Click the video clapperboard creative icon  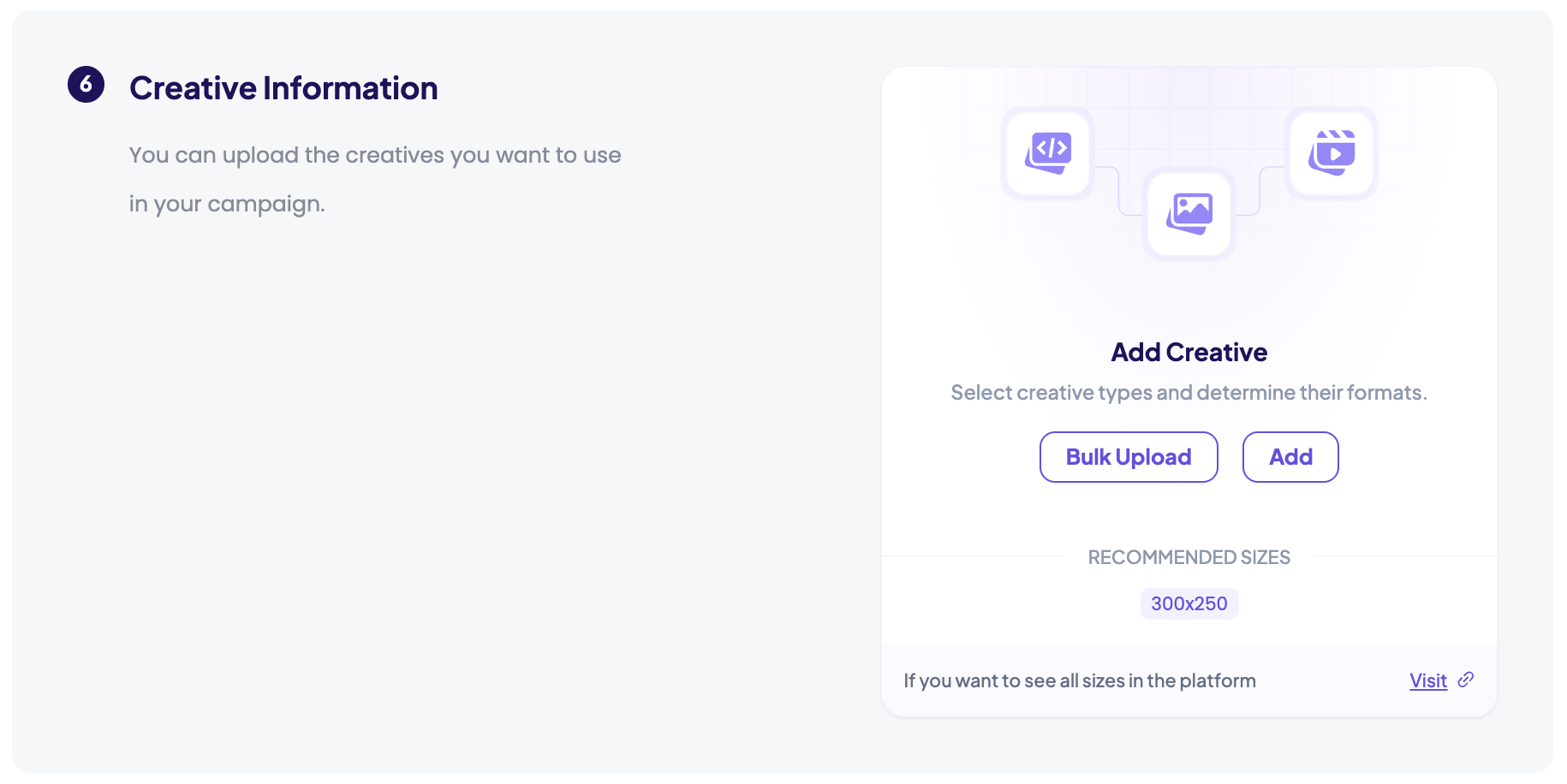coord(1332,153)
